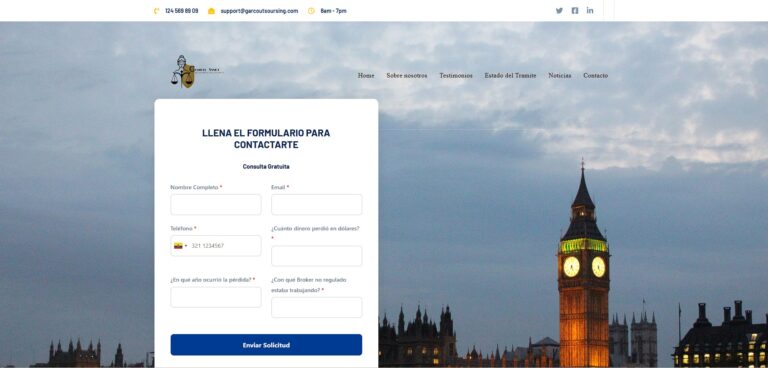Image resolution: width=768 pixels, height=368 pixels.
Task: Click the LLENA EL FORMULARIO heading
Action: 266,139
